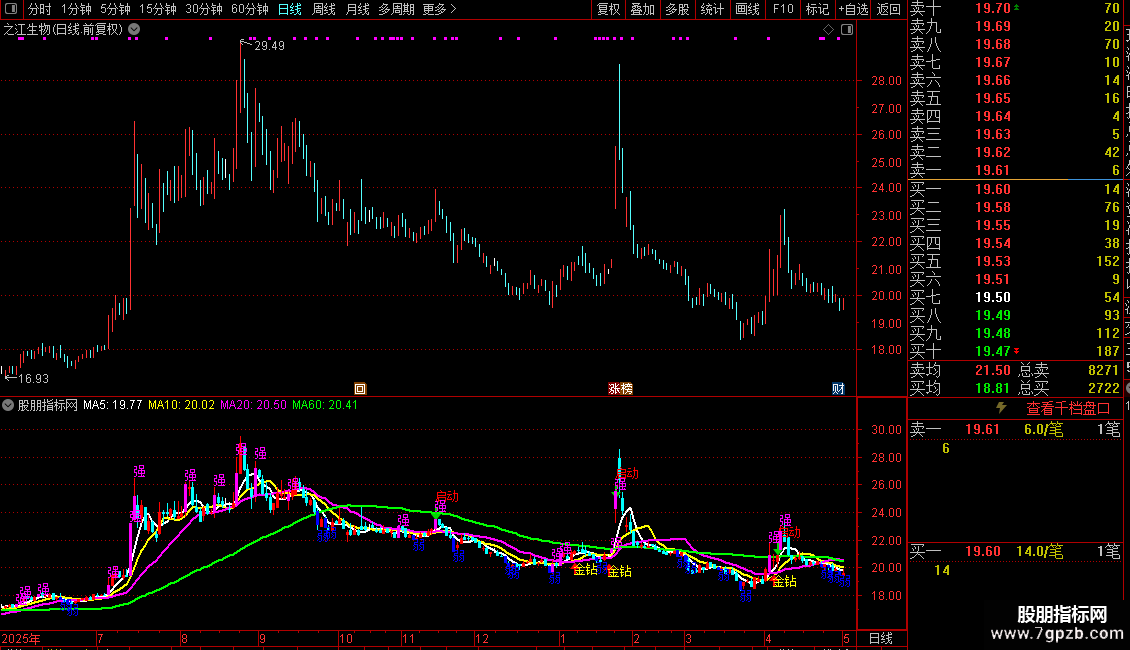This screenshot has height=650, width=1130.
Task: Toggle the left sidebar panel icon
Action: [x=10, y=9]
